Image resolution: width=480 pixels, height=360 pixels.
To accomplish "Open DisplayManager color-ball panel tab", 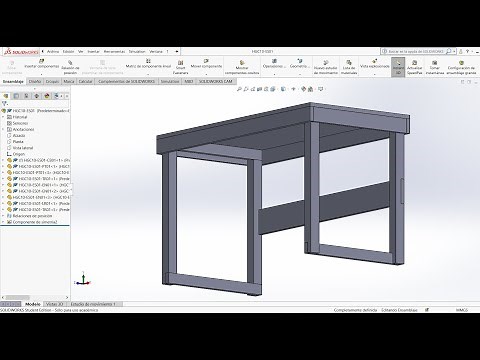I will [47, 96].
